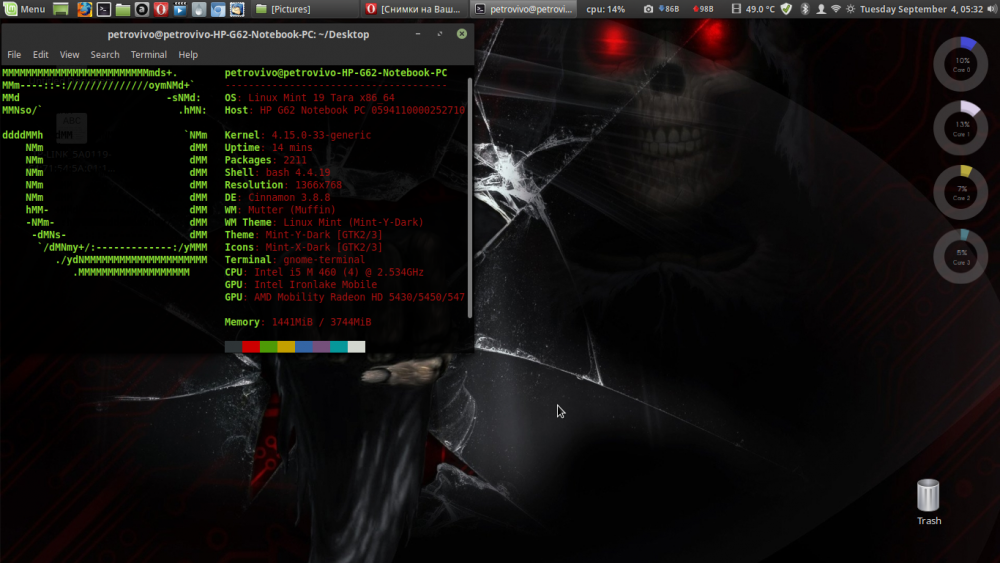Screen dimensions: 1000x563
Task: Click the upload speed 98B indicator
Action: point(703,9)
